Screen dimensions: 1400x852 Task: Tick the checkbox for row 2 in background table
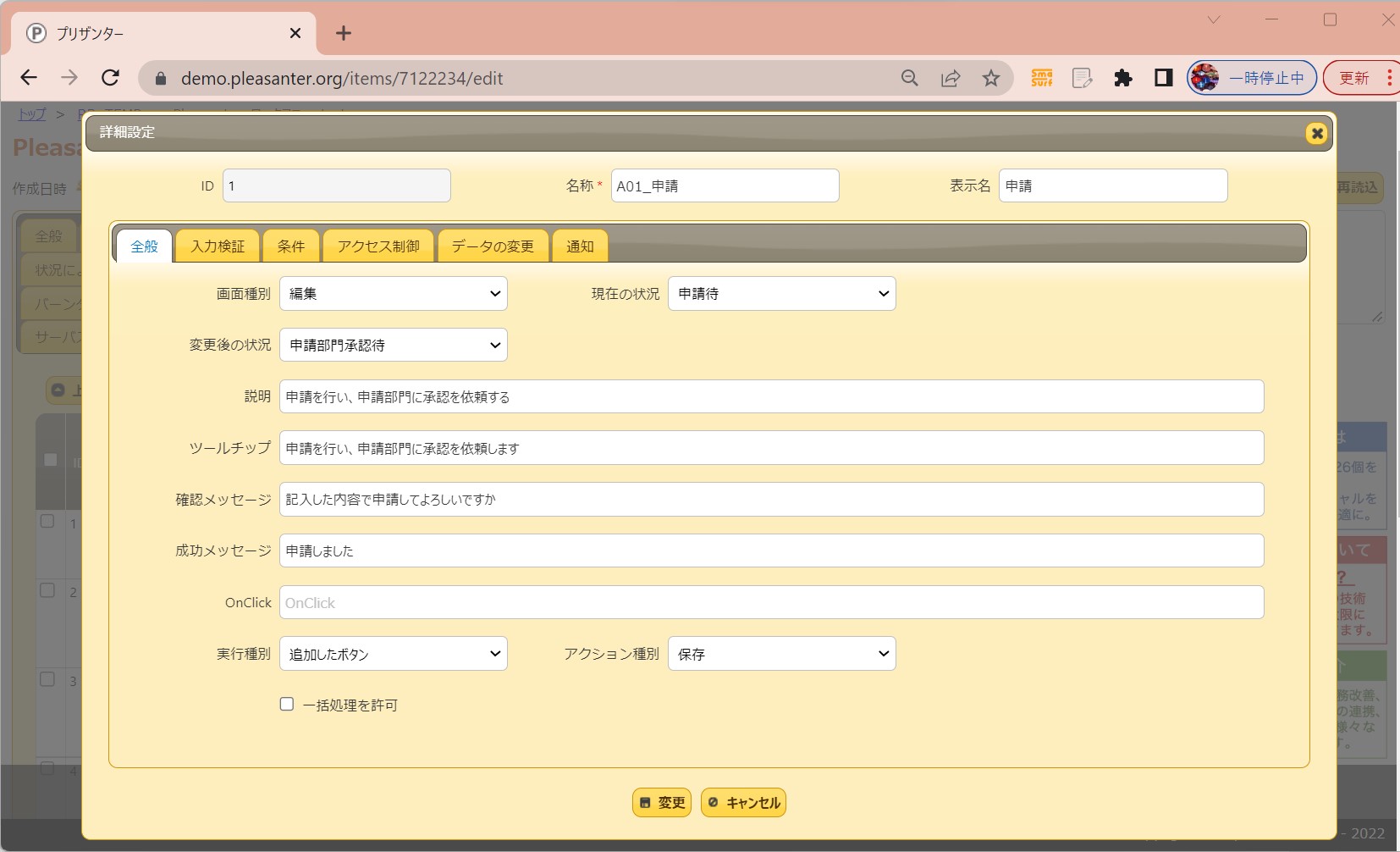(47, 589)
